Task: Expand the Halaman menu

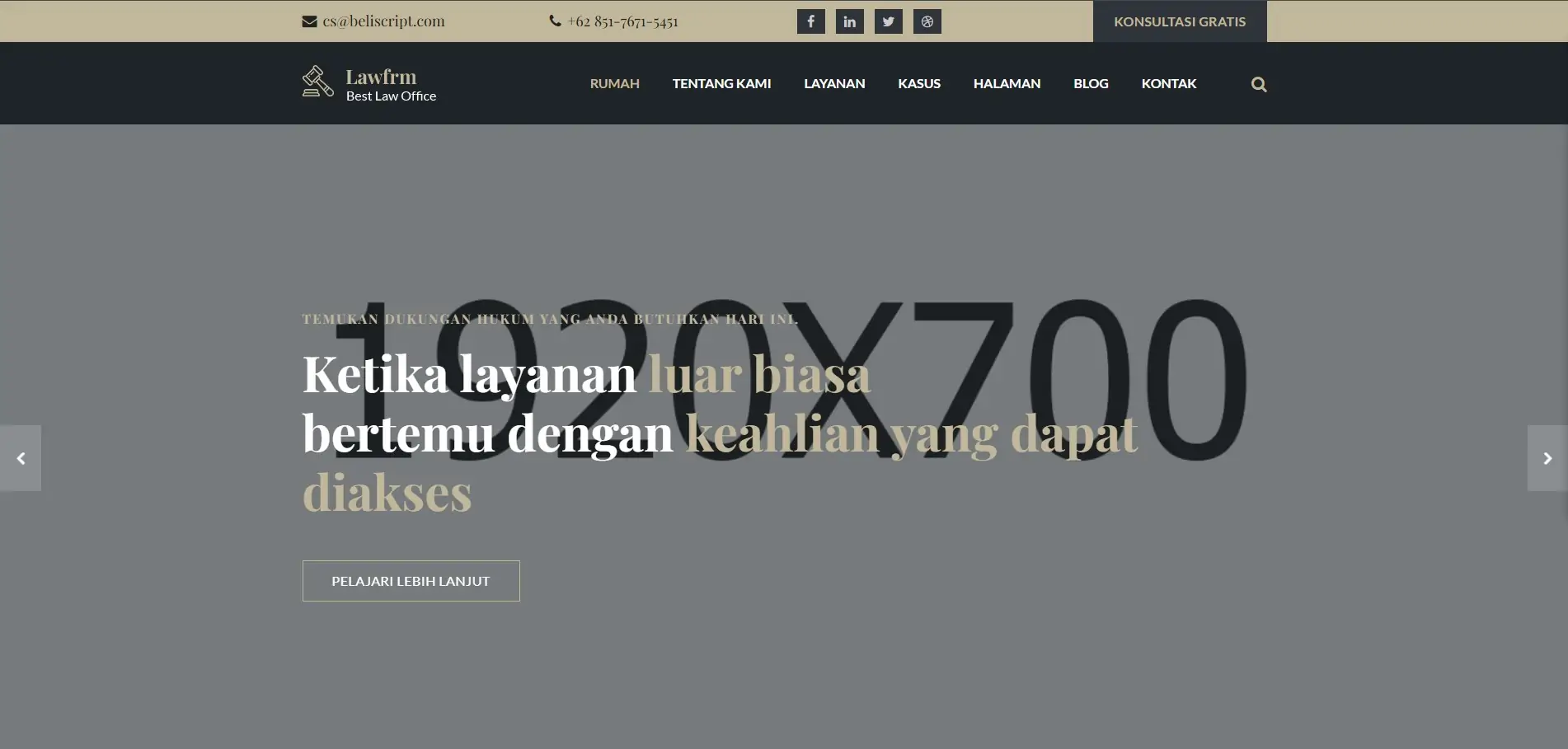Action: (1007, 83)
